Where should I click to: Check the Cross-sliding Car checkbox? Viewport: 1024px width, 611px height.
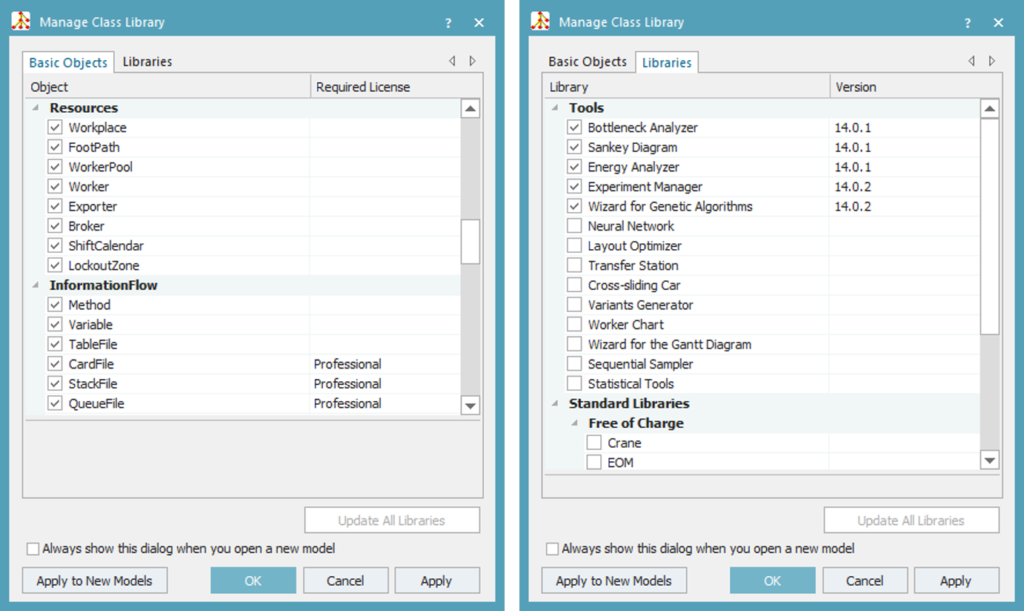point(574,285)
